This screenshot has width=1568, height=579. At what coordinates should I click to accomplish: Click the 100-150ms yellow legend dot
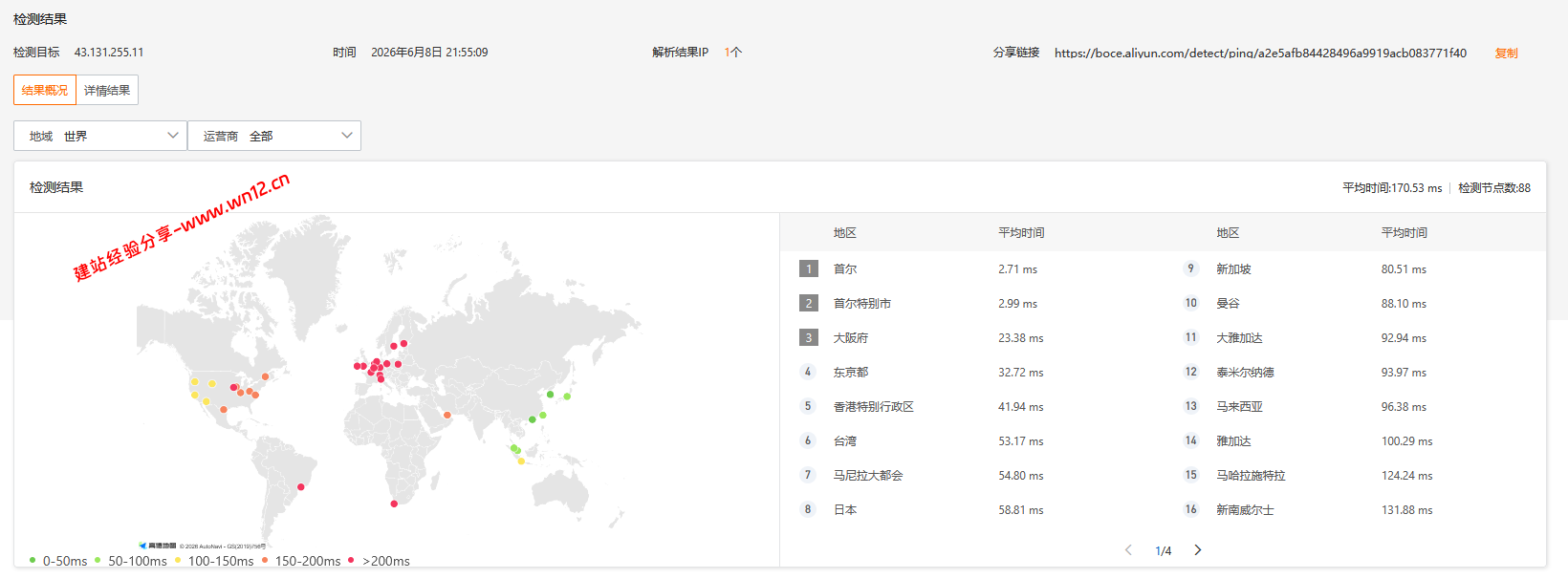[x=178, y=560]
